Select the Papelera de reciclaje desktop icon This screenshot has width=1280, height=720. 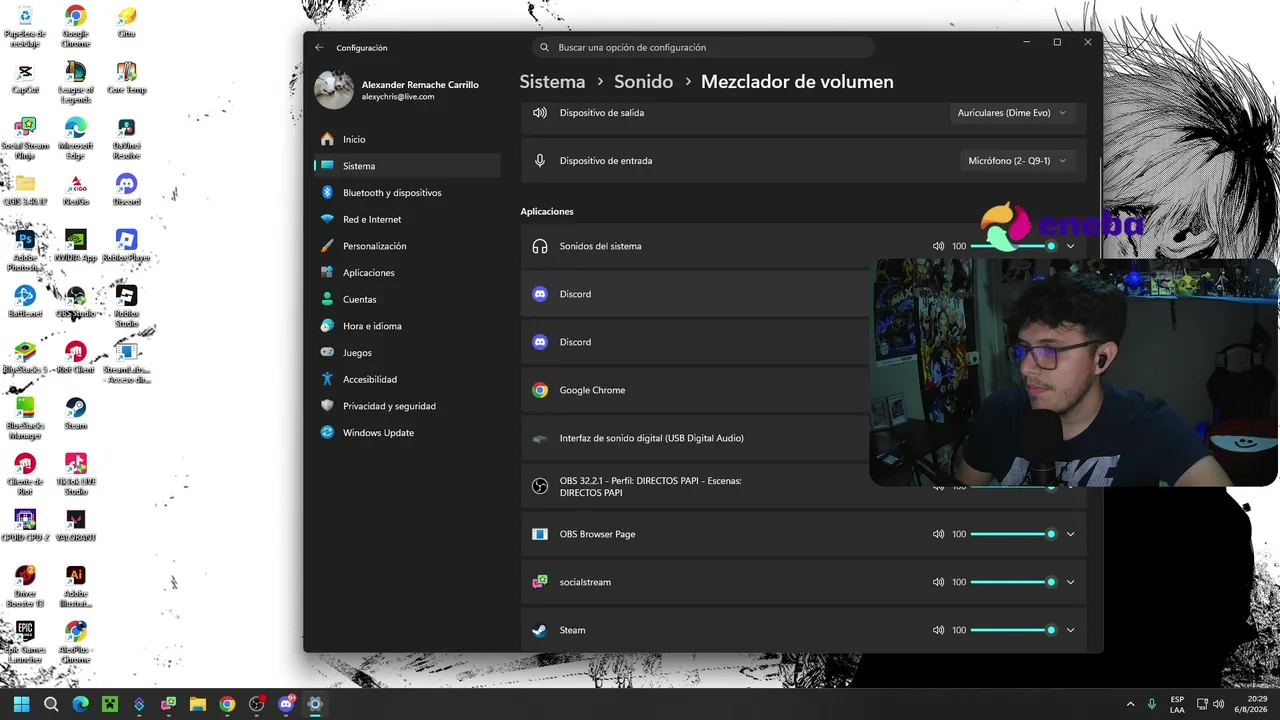point(25,27)
